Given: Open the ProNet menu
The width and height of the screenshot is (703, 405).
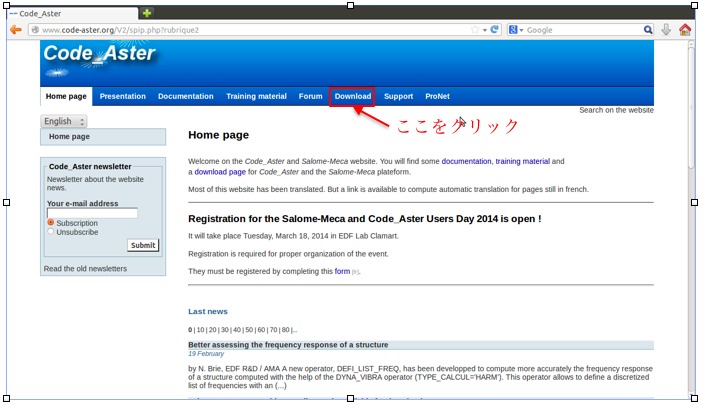Looking at the screenshot, I should click(x=438, y=96).
